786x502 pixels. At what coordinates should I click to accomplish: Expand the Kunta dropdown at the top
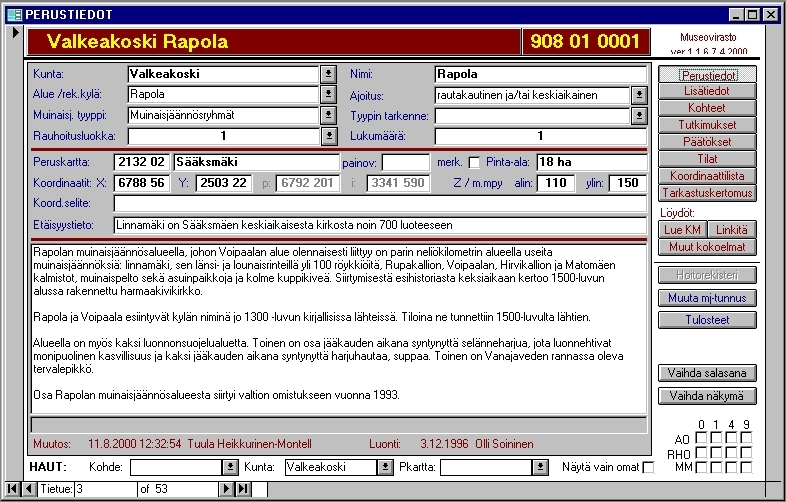328,74
